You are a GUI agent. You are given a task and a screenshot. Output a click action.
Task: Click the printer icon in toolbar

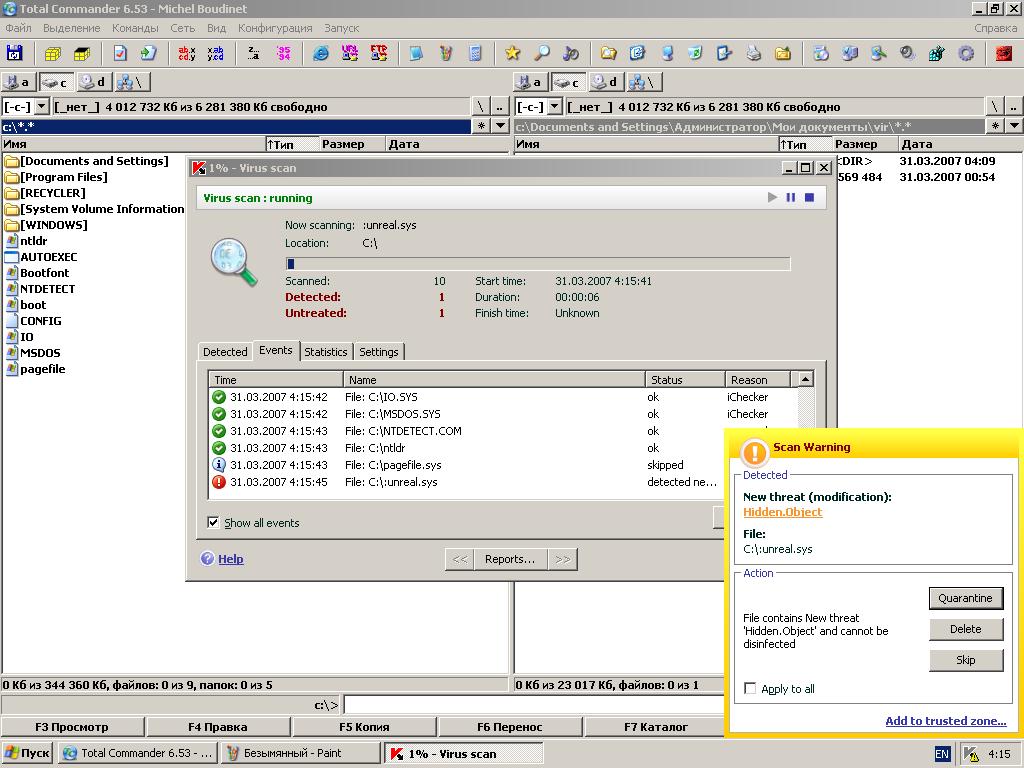[754, 53]
